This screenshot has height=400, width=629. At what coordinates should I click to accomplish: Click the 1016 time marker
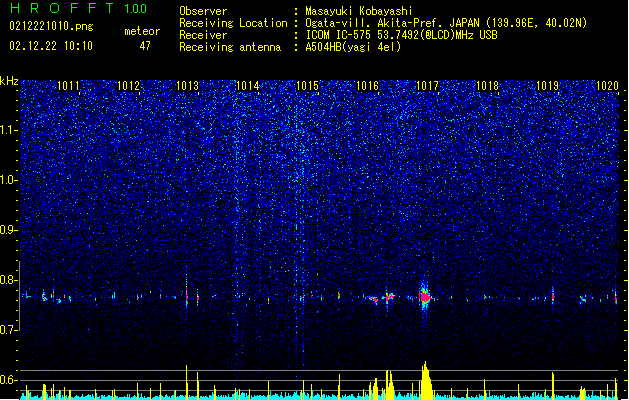coord(367,86)
